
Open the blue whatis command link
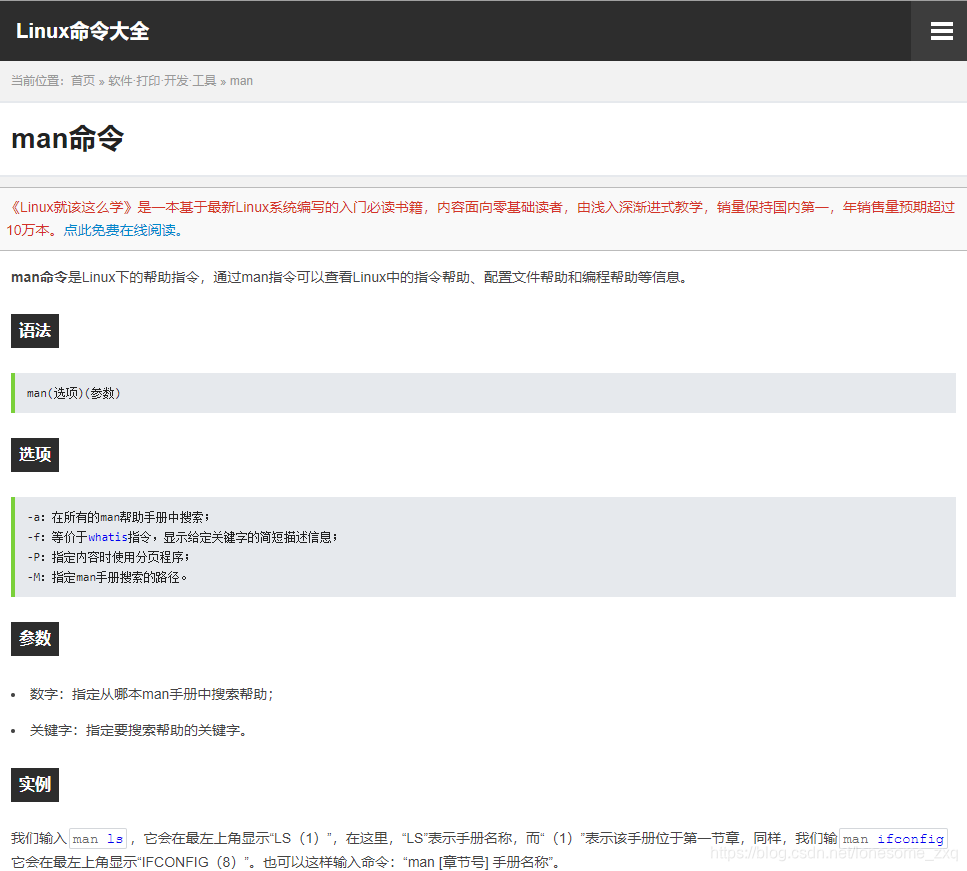107,537
